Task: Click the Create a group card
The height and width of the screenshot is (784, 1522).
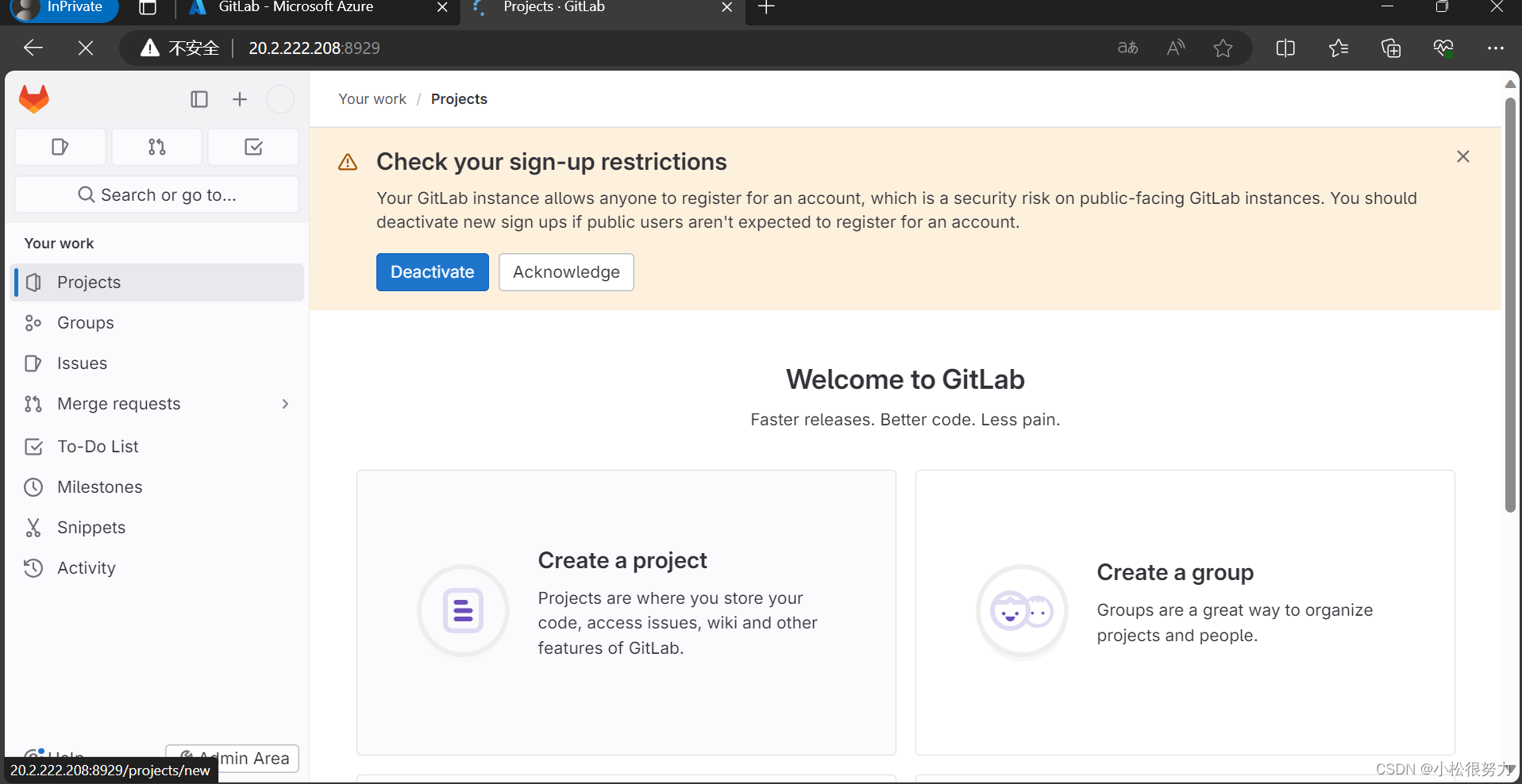Action: point(1185,613)
